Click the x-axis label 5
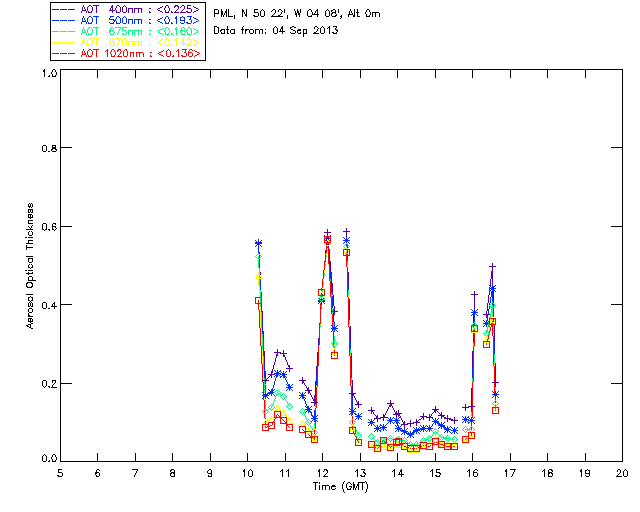 60,473
